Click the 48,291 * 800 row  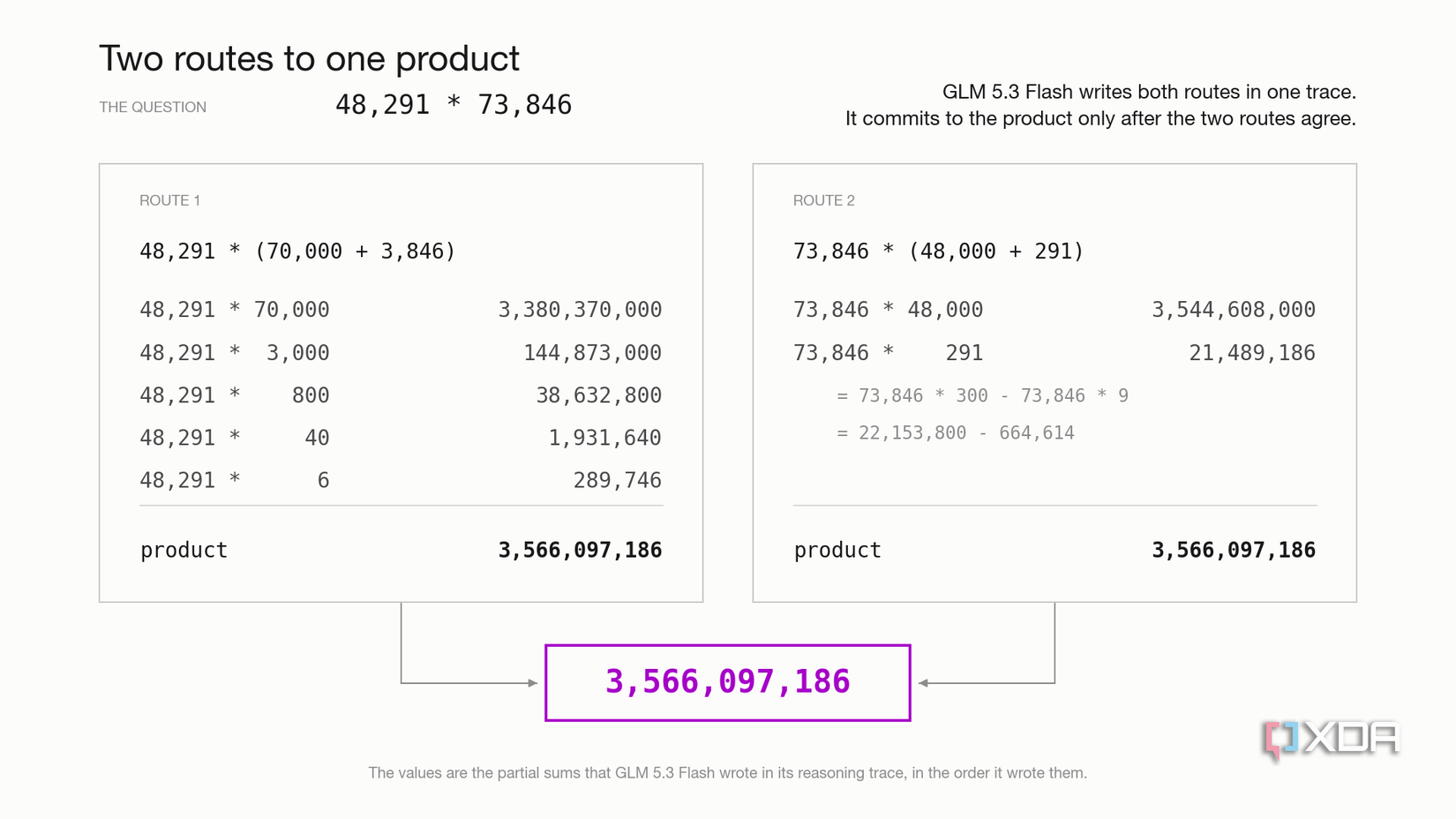click(x=401, y=395)
